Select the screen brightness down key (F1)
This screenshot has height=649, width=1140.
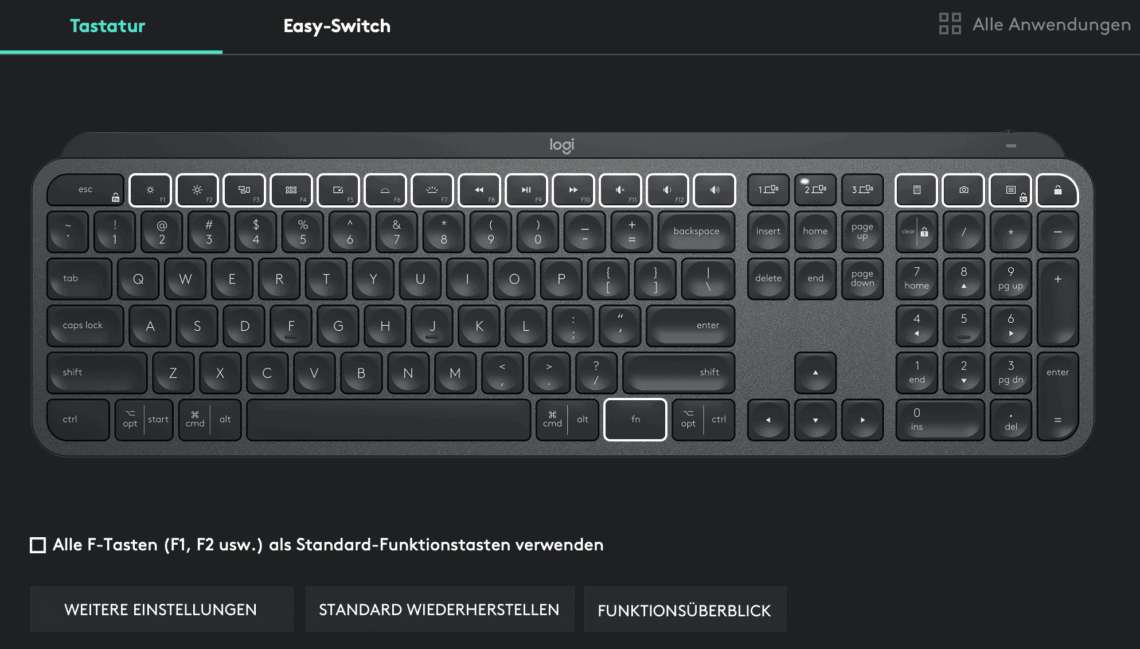tap(150, 190)
